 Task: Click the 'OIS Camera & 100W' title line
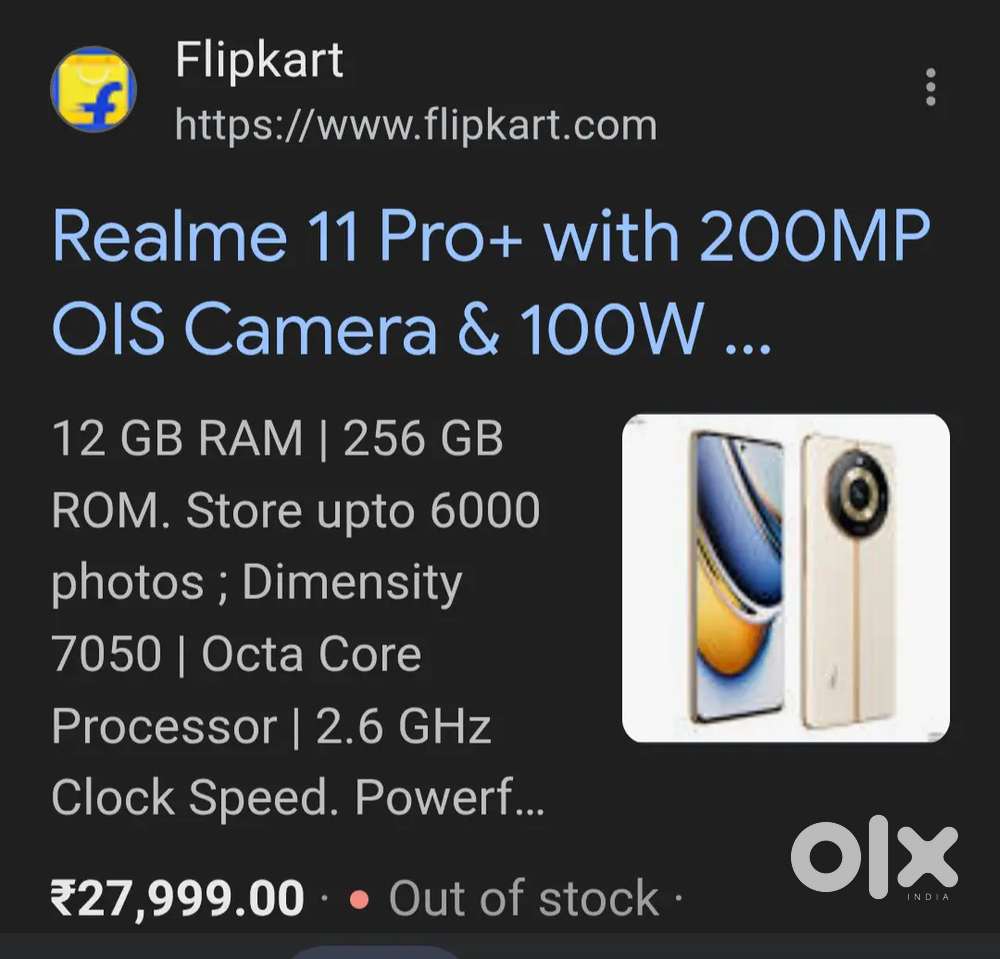coord(411,329)
